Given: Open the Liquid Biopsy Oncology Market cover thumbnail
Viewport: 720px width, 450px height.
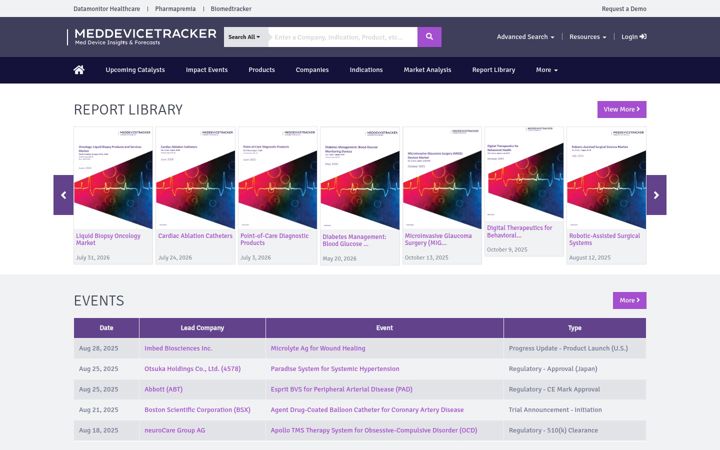Looking at the screenshot, I should pyautogui.click(x=113, y=178).
